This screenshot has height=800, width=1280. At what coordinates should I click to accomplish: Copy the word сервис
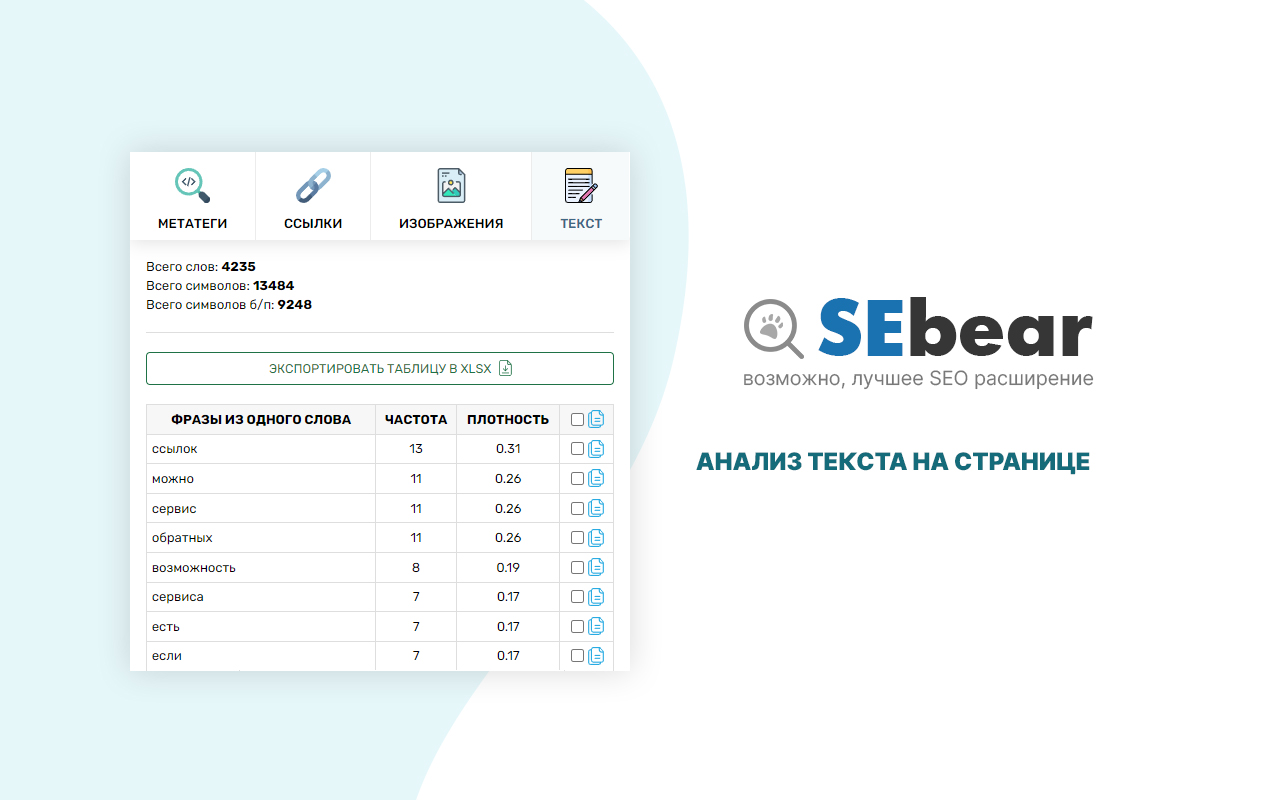tap(596, 508)
